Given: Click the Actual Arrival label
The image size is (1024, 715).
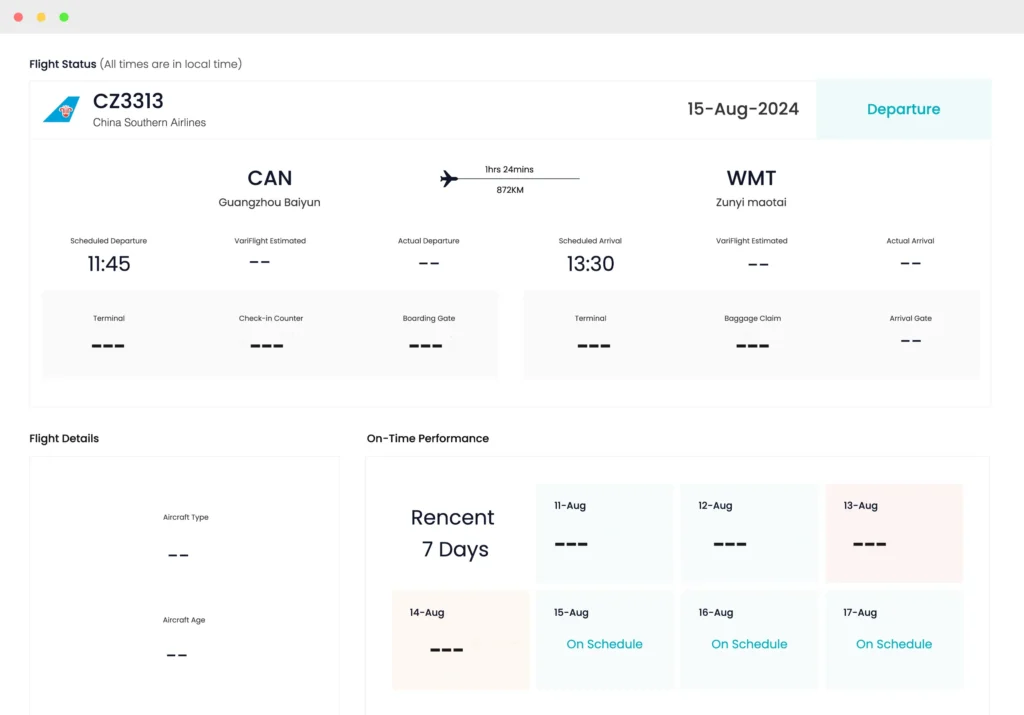Looking at the screenshot, I should point(910,241).
